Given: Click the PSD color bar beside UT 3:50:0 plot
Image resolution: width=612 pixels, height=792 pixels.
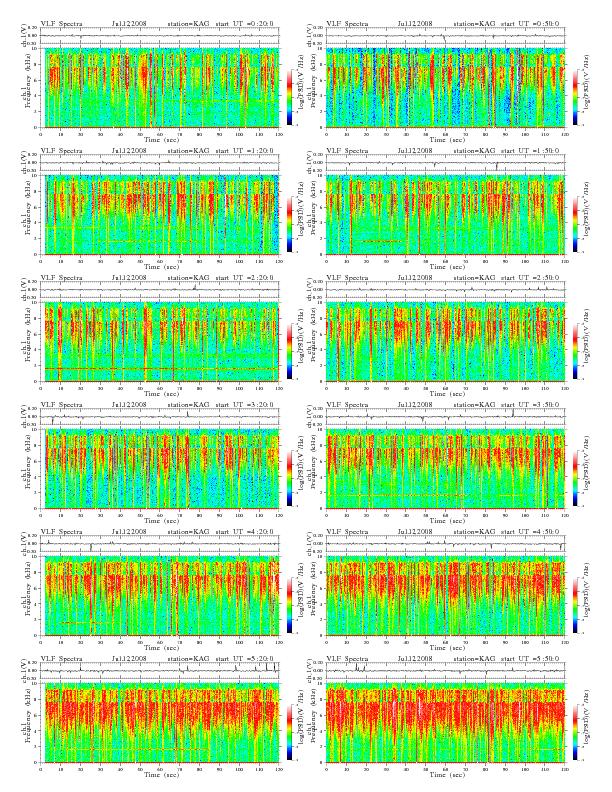Looking at the screenshot, I should [576, 478].
